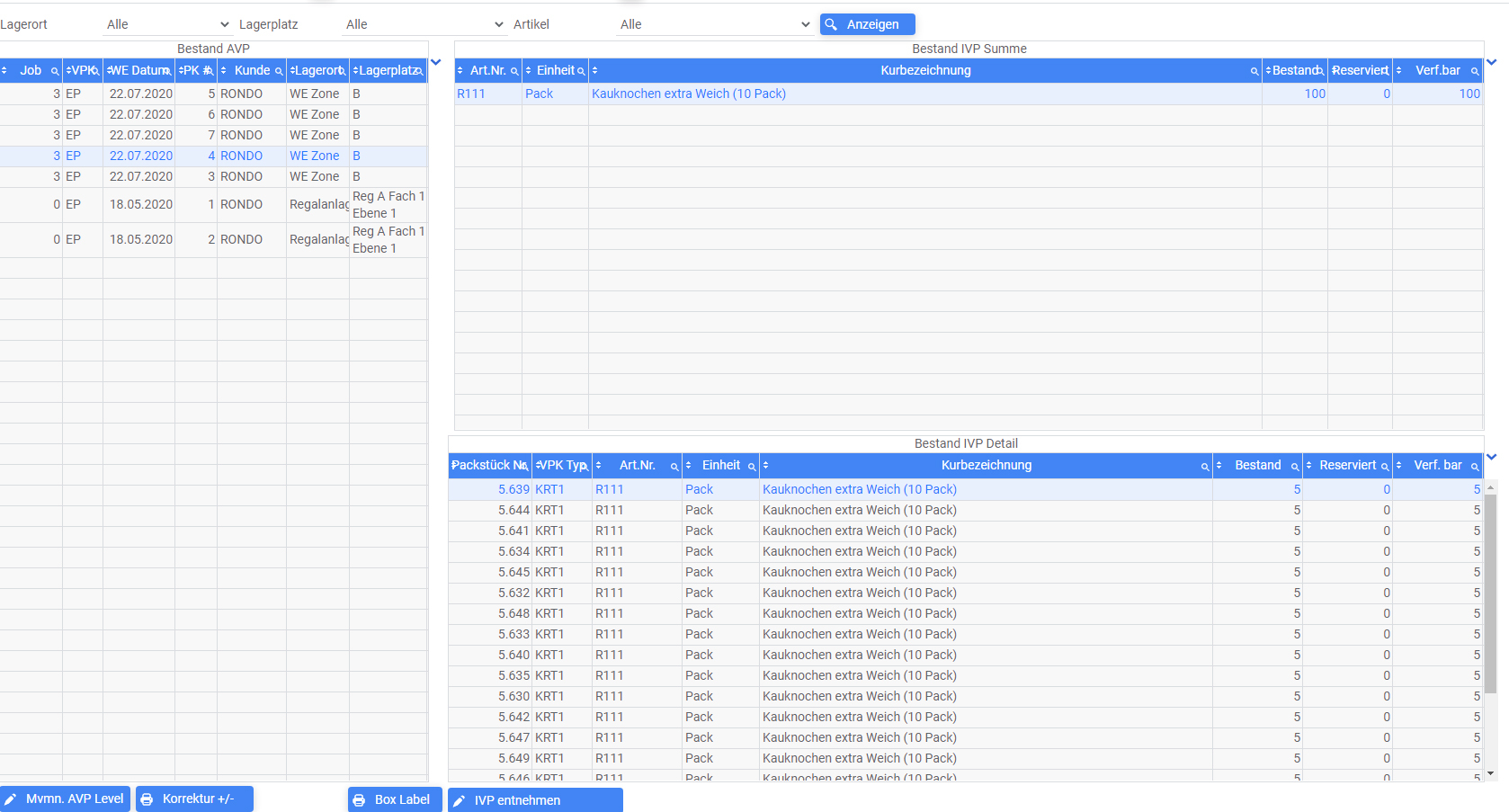
Task: Search the Einheit column in IVP Detail
Action: 752,466
